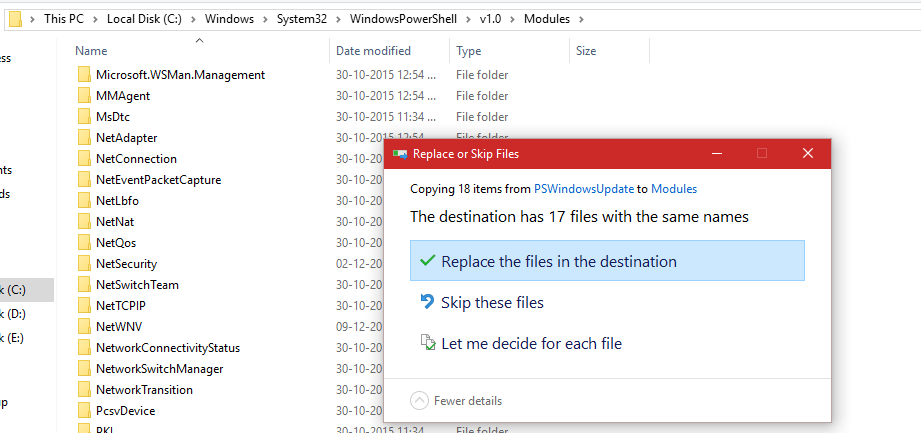This screenshot has height=433, width=921.
Task: Click the PcsvDevice folder icon
Action: click(84, 411)
